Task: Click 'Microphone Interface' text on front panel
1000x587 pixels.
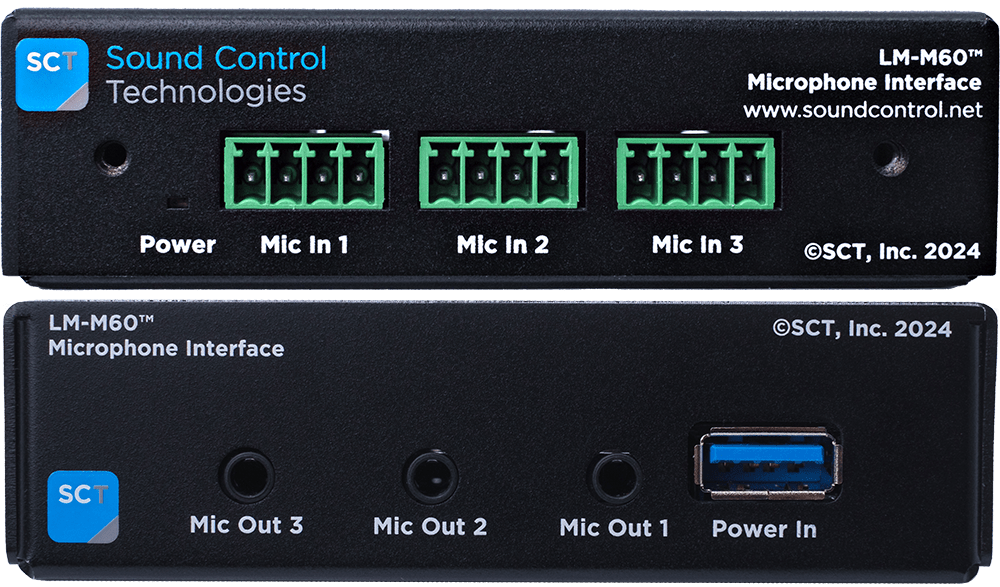Action: 864,83
